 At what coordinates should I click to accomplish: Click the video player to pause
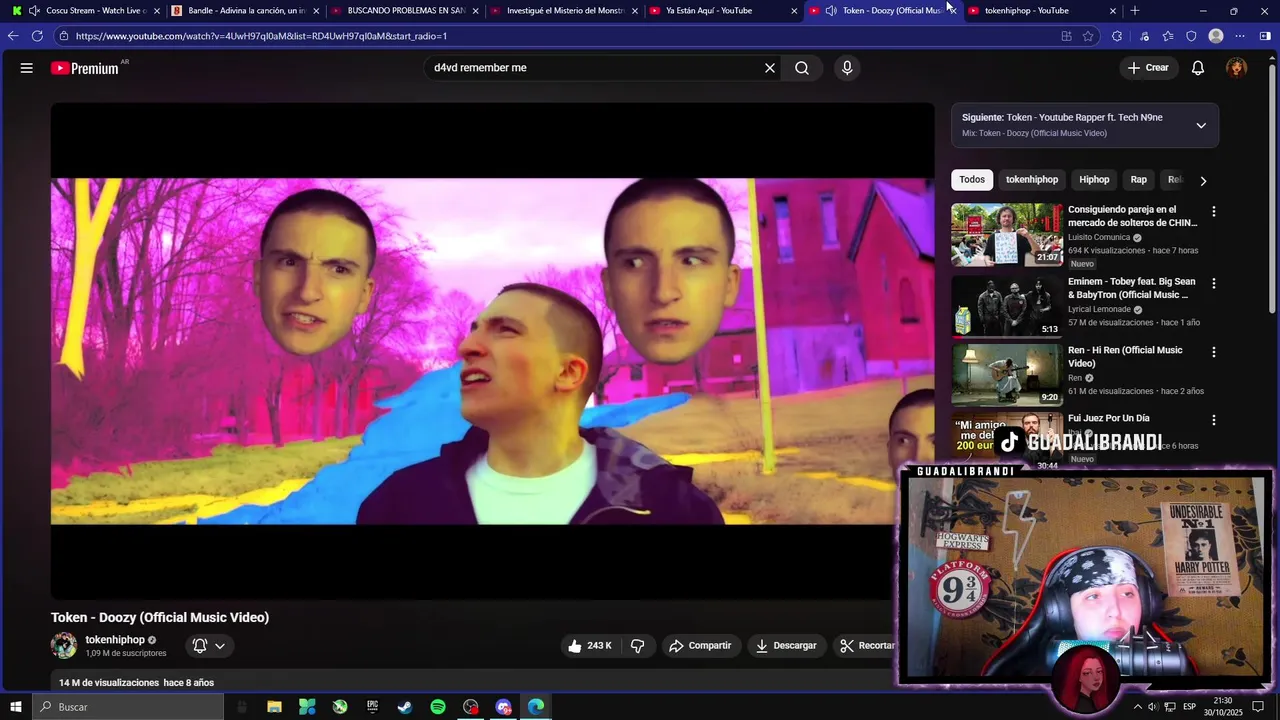point(492,351)
